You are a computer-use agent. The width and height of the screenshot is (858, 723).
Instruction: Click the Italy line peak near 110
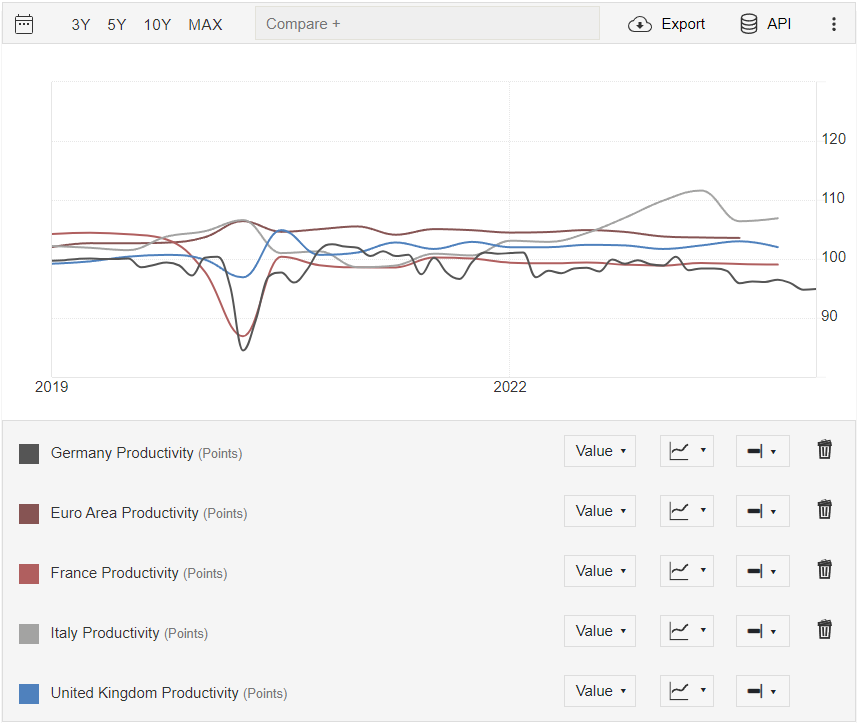[700, 190]
